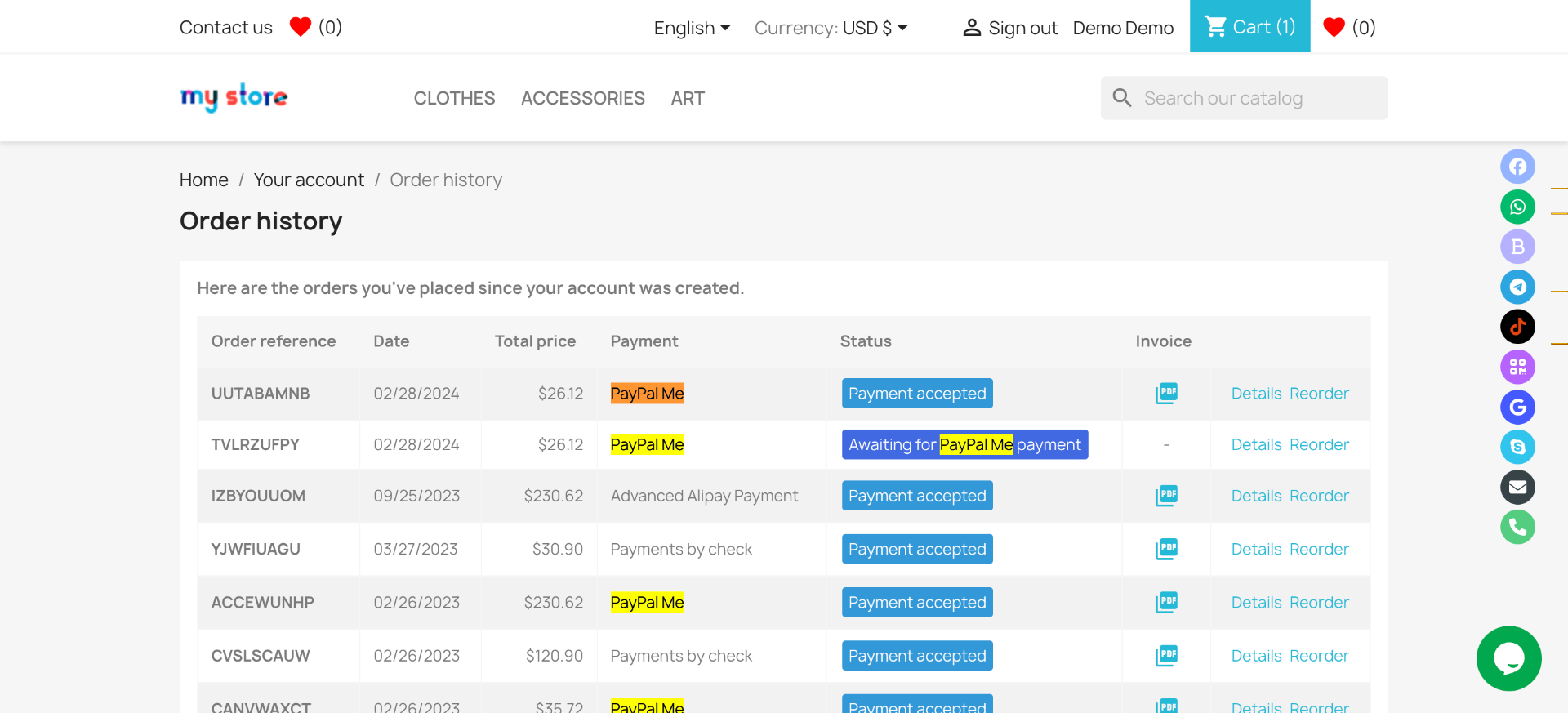The image size is (1568, 713).
Task: Open the CLOTHES menu category
Action: [x=454, y=98]
